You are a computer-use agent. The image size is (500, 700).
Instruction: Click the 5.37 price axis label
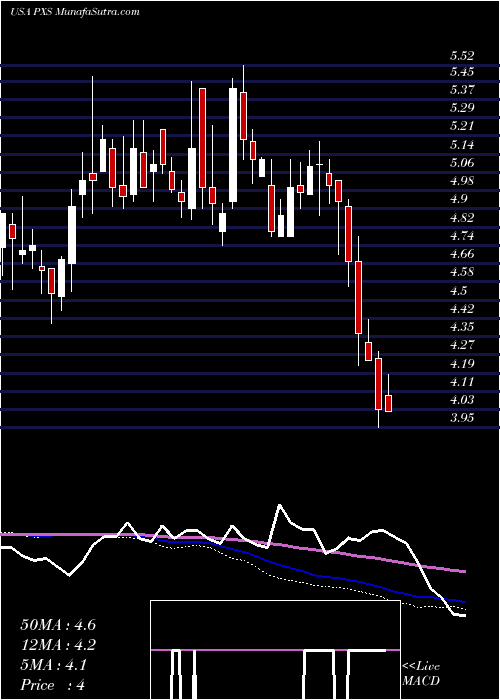click(x=462, y=90)
